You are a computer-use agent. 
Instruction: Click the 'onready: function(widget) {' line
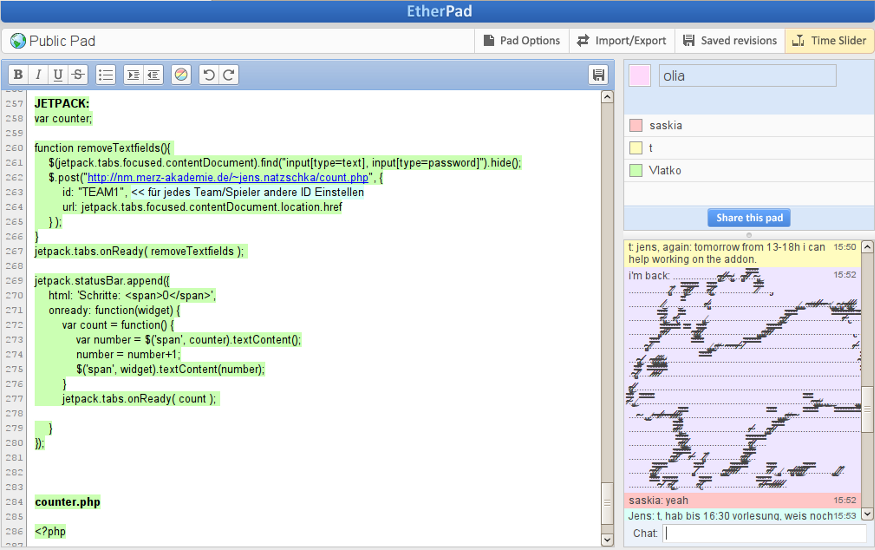tap(114, 310)
